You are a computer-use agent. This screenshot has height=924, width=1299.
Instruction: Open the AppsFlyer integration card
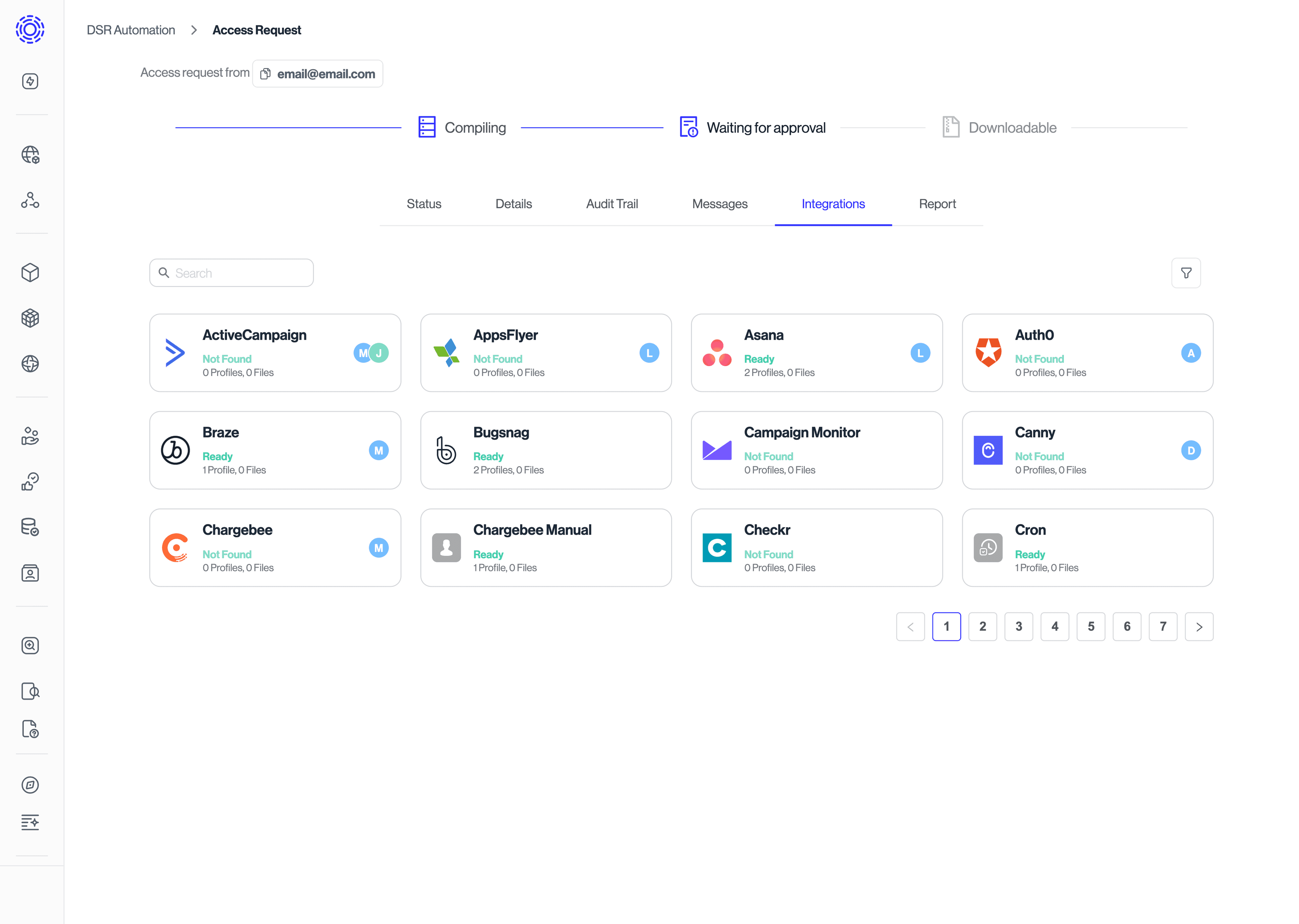(546, 353)
